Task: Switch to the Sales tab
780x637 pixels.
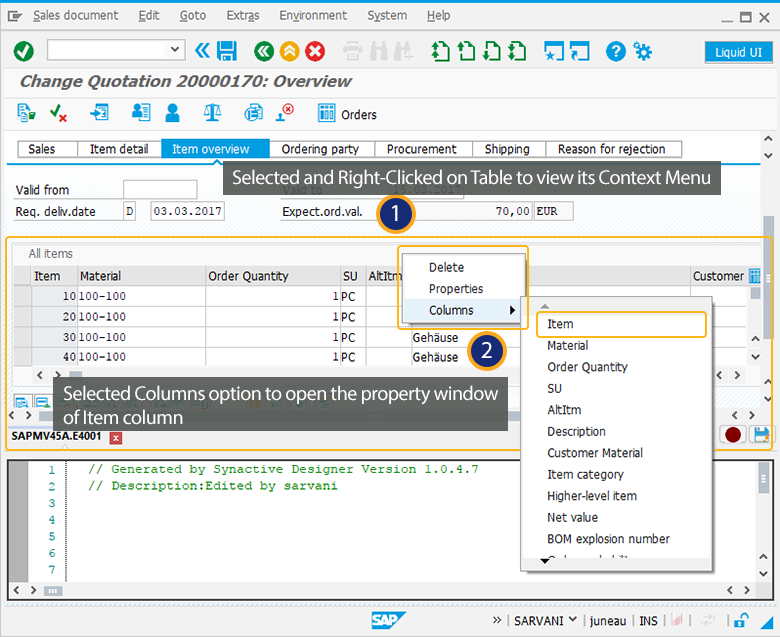Action: pos(47,149)
